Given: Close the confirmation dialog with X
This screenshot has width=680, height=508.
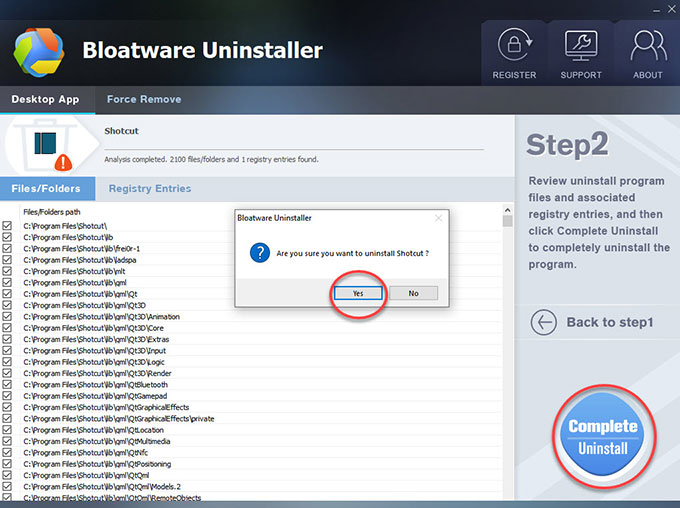Looking at the screenshot, I should [438, 218].
